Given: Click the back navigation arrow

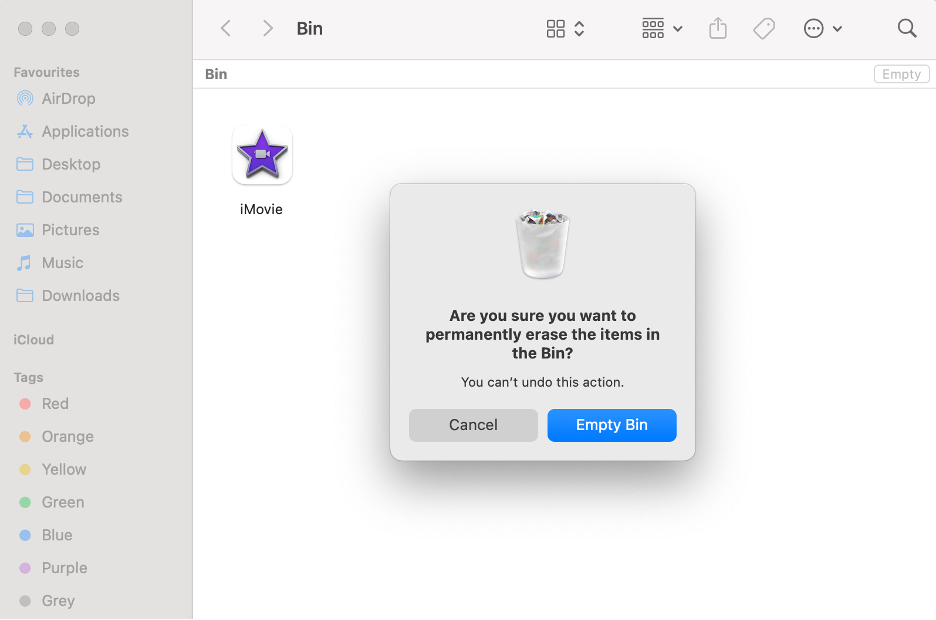Looking at the screenshot, I should (x=226, y=28).
